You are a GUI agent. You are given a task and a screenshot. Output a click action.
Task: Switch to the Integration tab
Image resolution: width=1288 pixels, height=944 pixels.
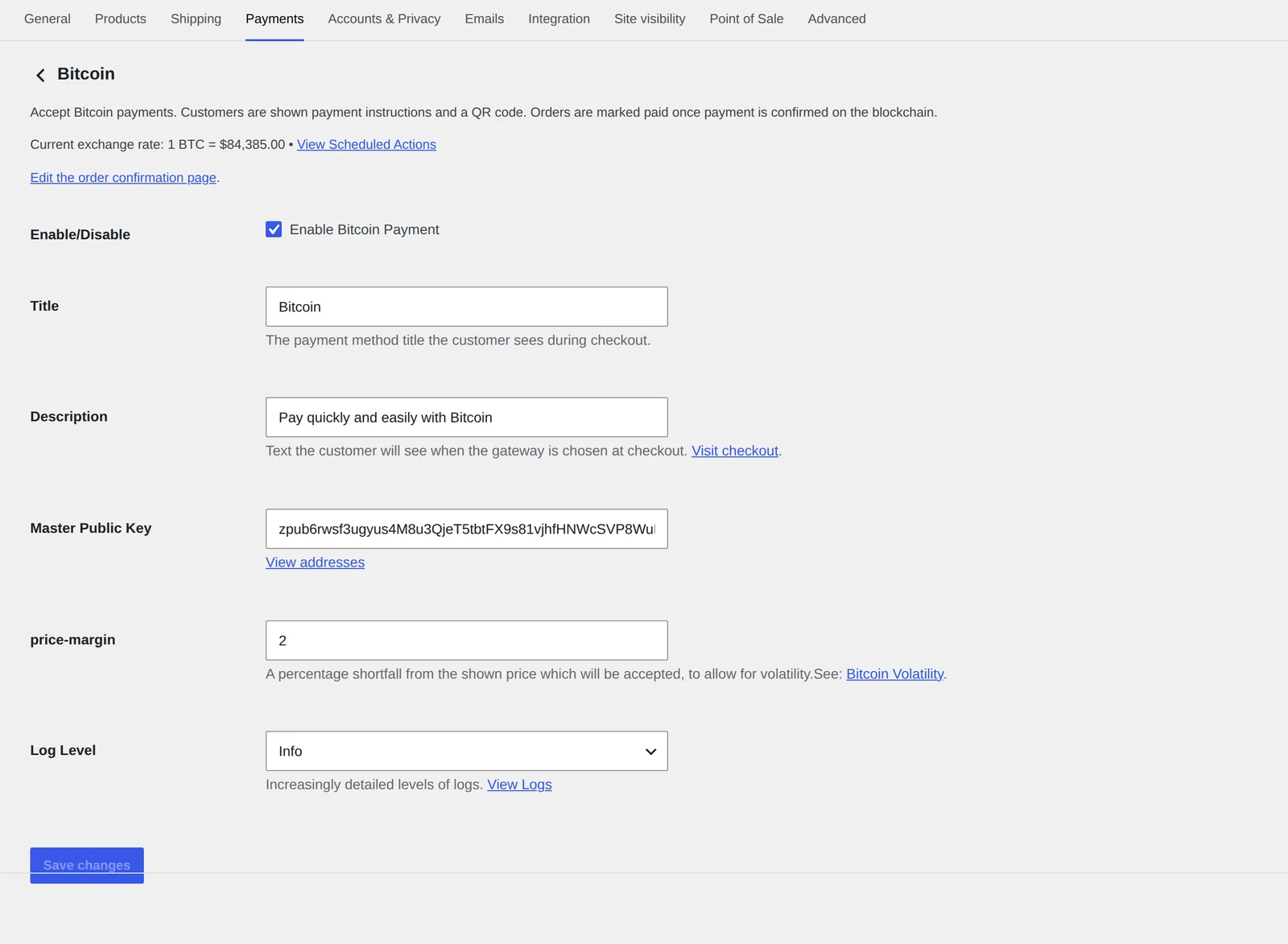[x=559, y=19]
